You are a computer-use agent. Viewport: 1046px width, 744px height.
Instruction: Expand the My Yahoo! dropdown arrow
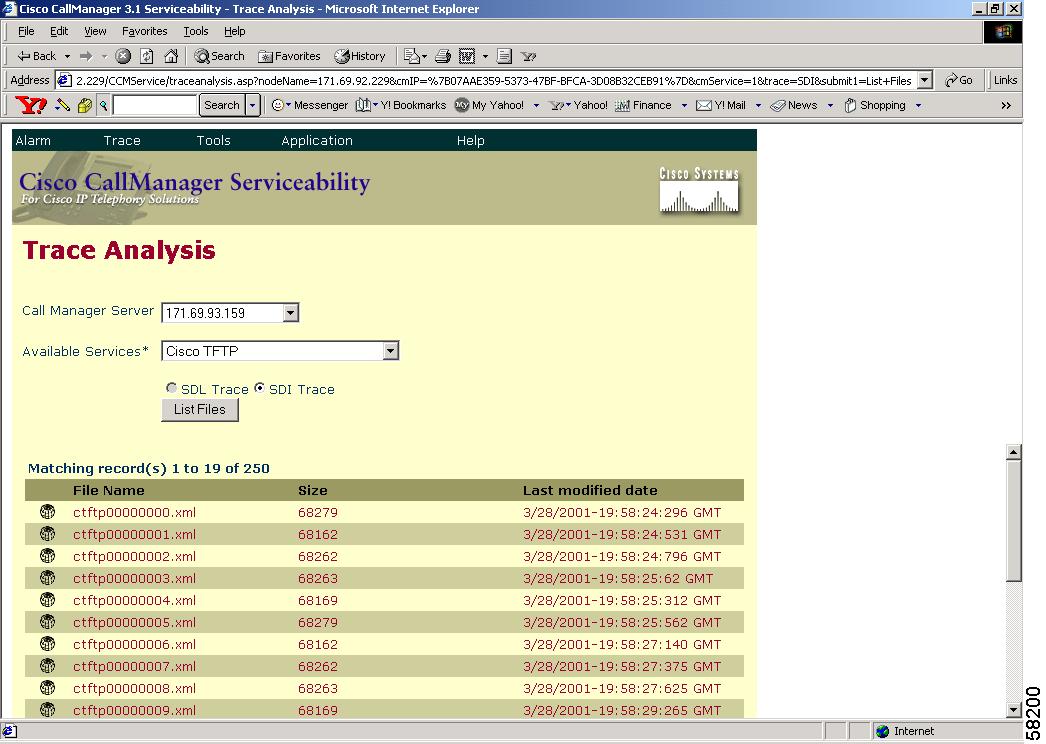[x=536, y=105]
